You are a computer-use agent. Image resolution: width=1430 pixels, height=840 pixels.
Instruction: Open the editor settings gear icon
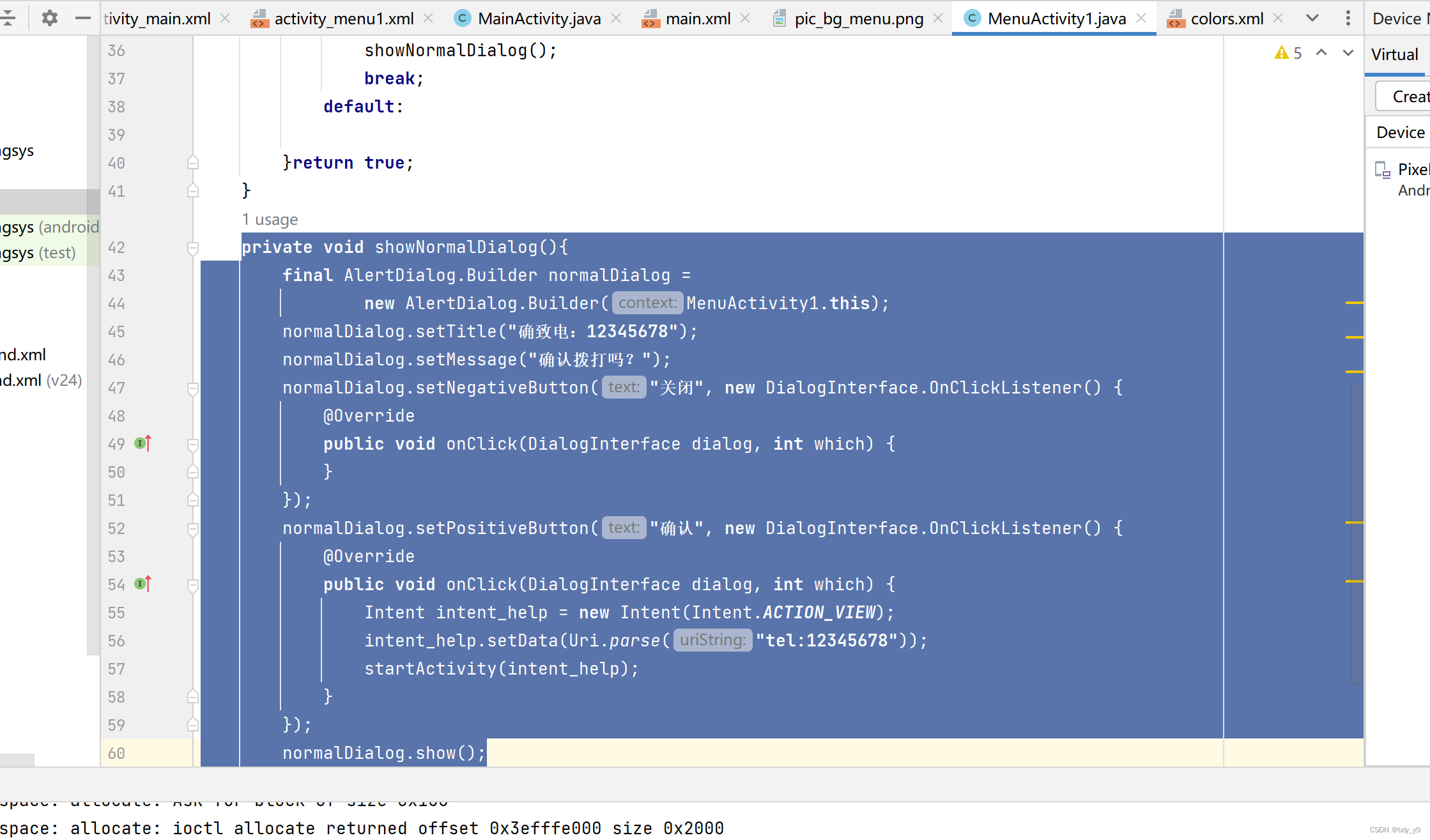49,18
